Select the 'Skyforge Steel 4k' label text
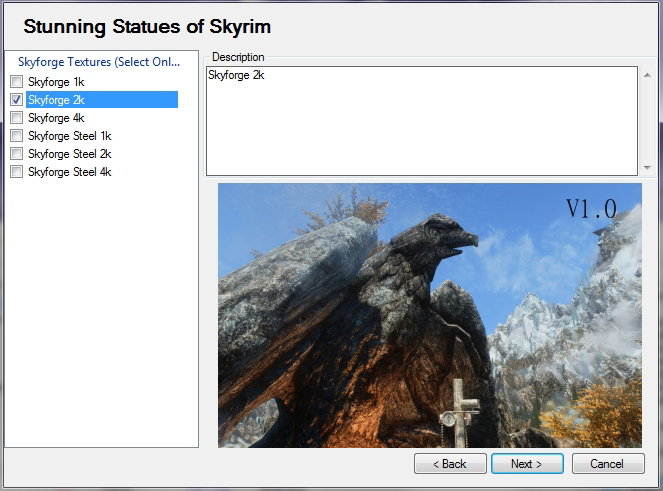The width and height of the screenshot is (663, 491). (x=70, y=172)
